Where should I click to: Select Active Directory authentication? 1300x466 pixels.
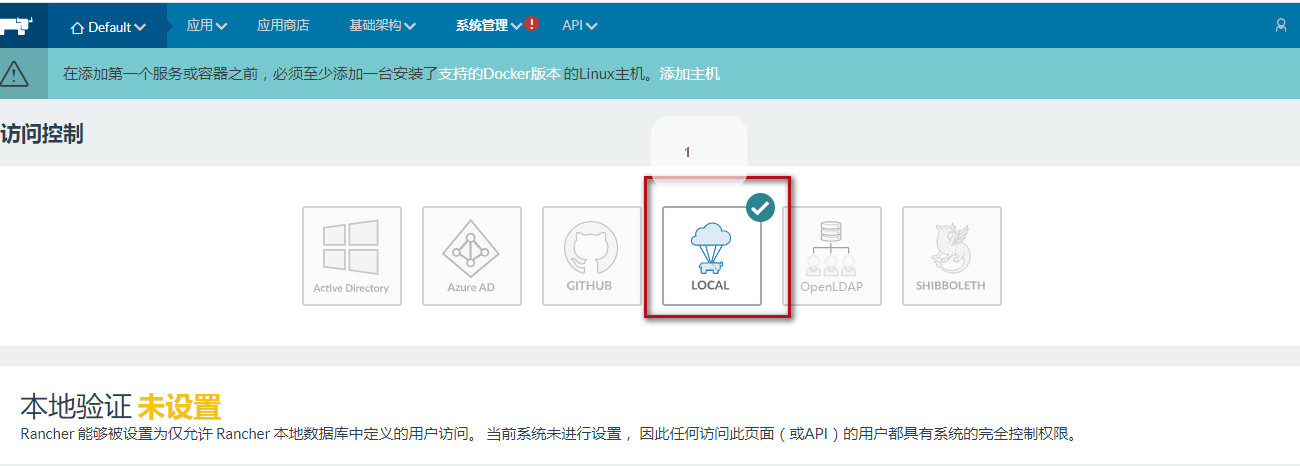[351, 256]
